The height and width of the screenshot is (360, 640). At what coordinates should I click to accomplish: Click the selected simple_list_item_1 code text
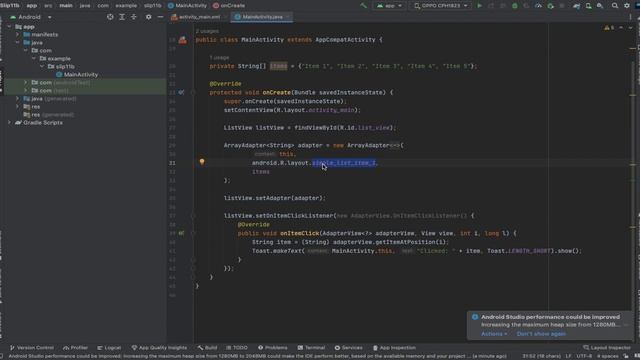pos(344,163)
